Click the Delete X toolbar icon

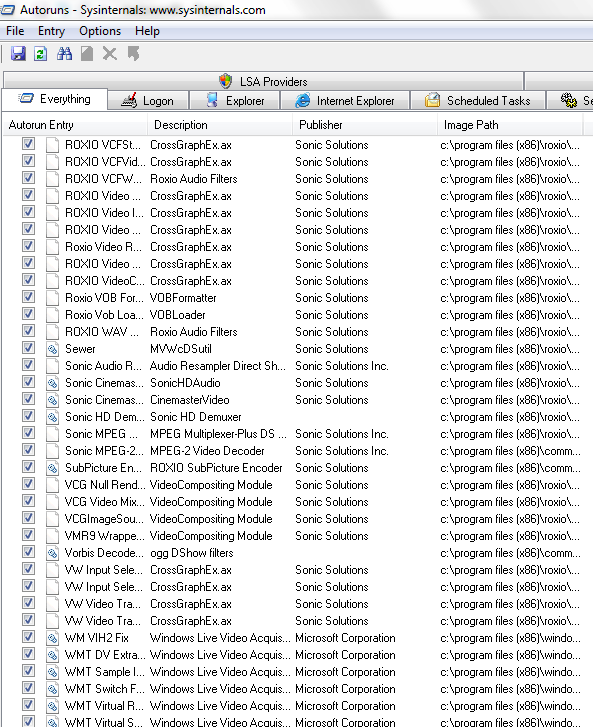(109, 54)
